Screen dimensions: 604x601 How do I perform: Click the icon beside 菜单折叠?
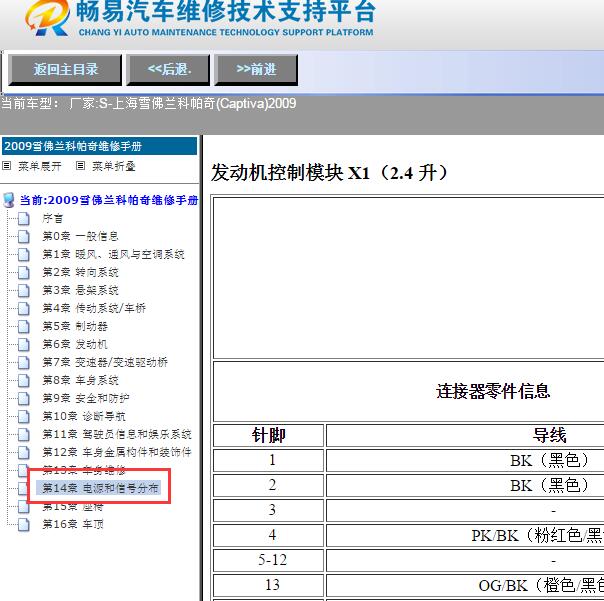[x=80, y=166]
